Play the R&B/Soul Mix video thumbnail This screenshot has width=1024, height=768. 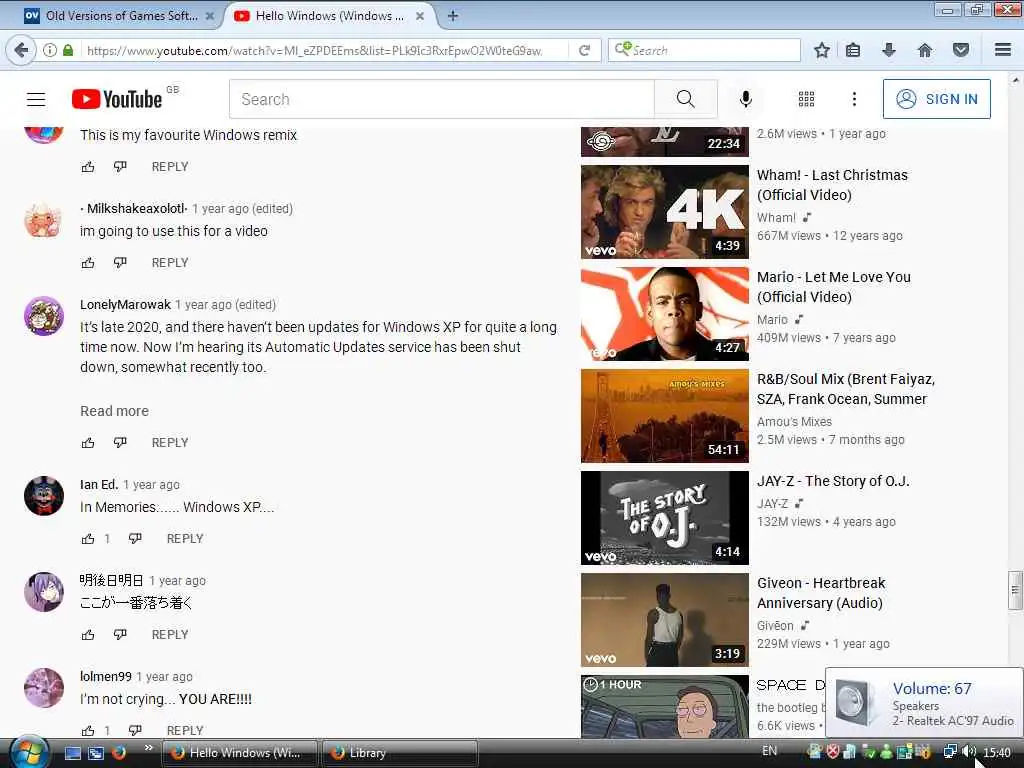click(665, 416)
